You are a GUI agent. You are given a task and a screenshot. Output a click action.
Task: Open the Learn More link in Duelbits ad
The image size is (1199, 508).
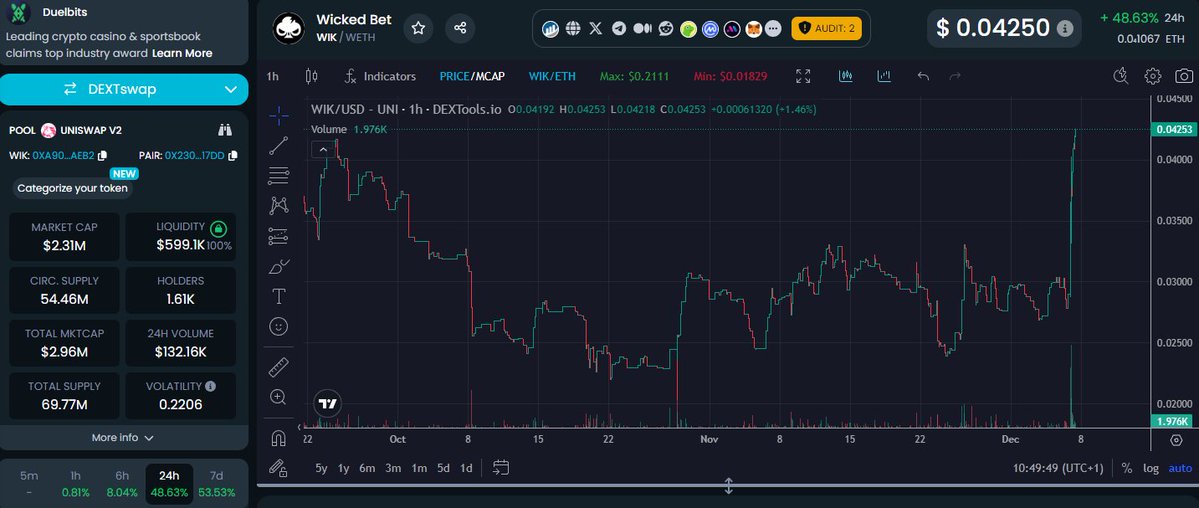pyautogui.click(x=182, y=53)
